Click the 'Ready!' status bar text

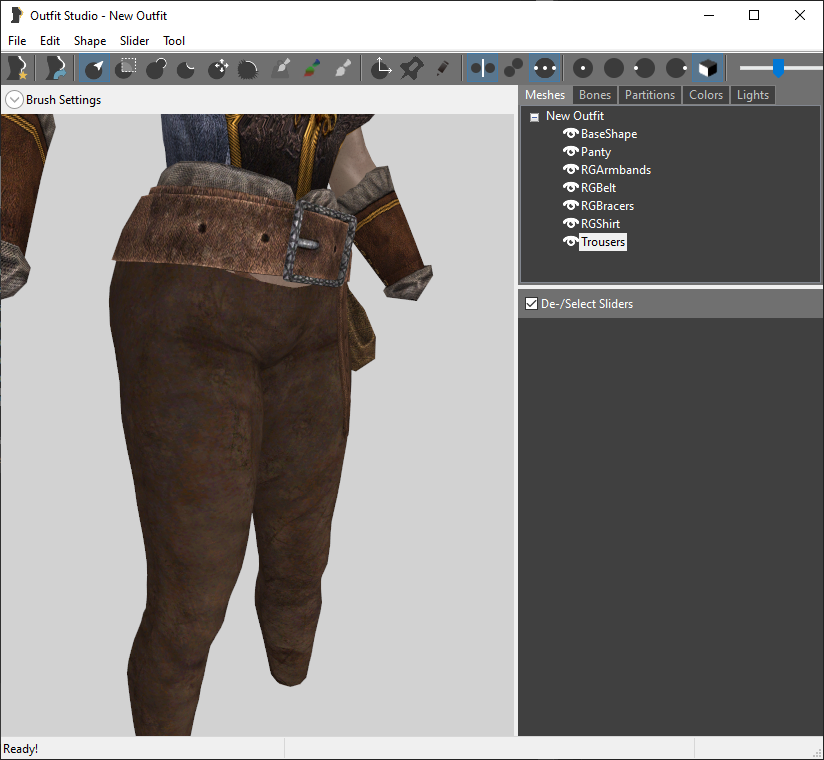point(20,748)
